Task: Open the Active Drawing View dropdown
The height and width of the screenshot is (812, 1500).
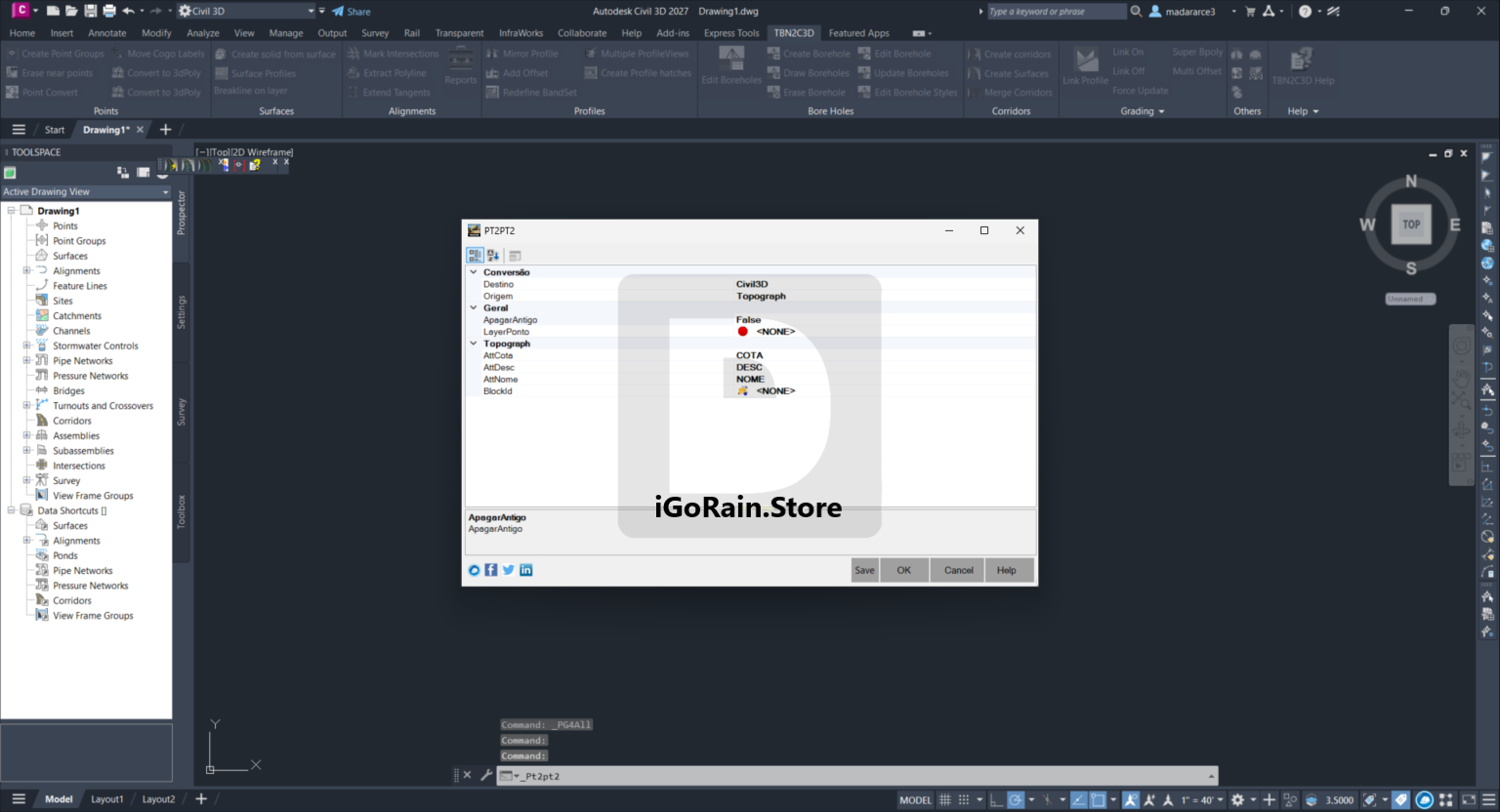Action: point(86,192)
